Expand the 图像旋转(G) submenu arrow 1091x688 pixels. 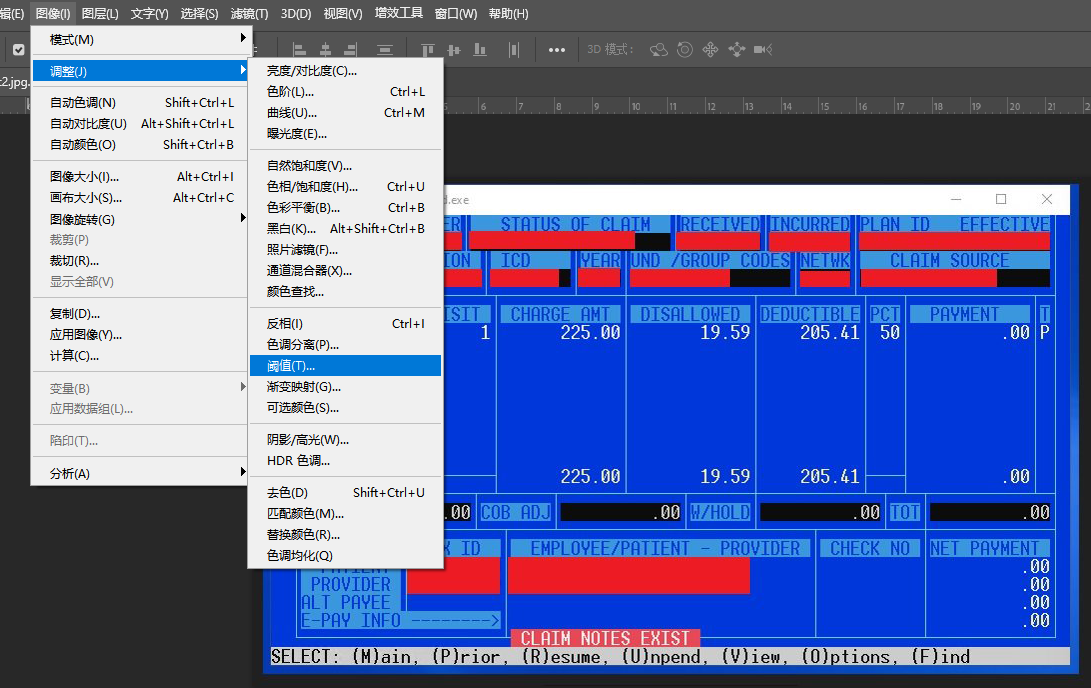click(243, 218)
